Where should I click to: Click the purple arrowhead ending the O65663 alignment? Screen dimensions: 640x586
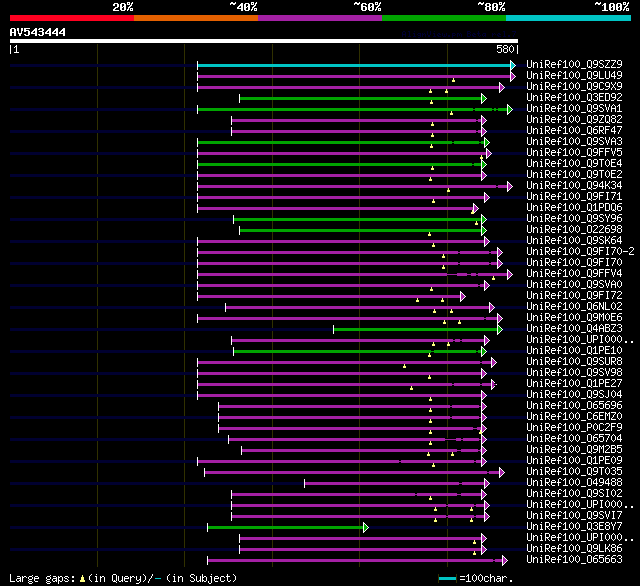505,561
